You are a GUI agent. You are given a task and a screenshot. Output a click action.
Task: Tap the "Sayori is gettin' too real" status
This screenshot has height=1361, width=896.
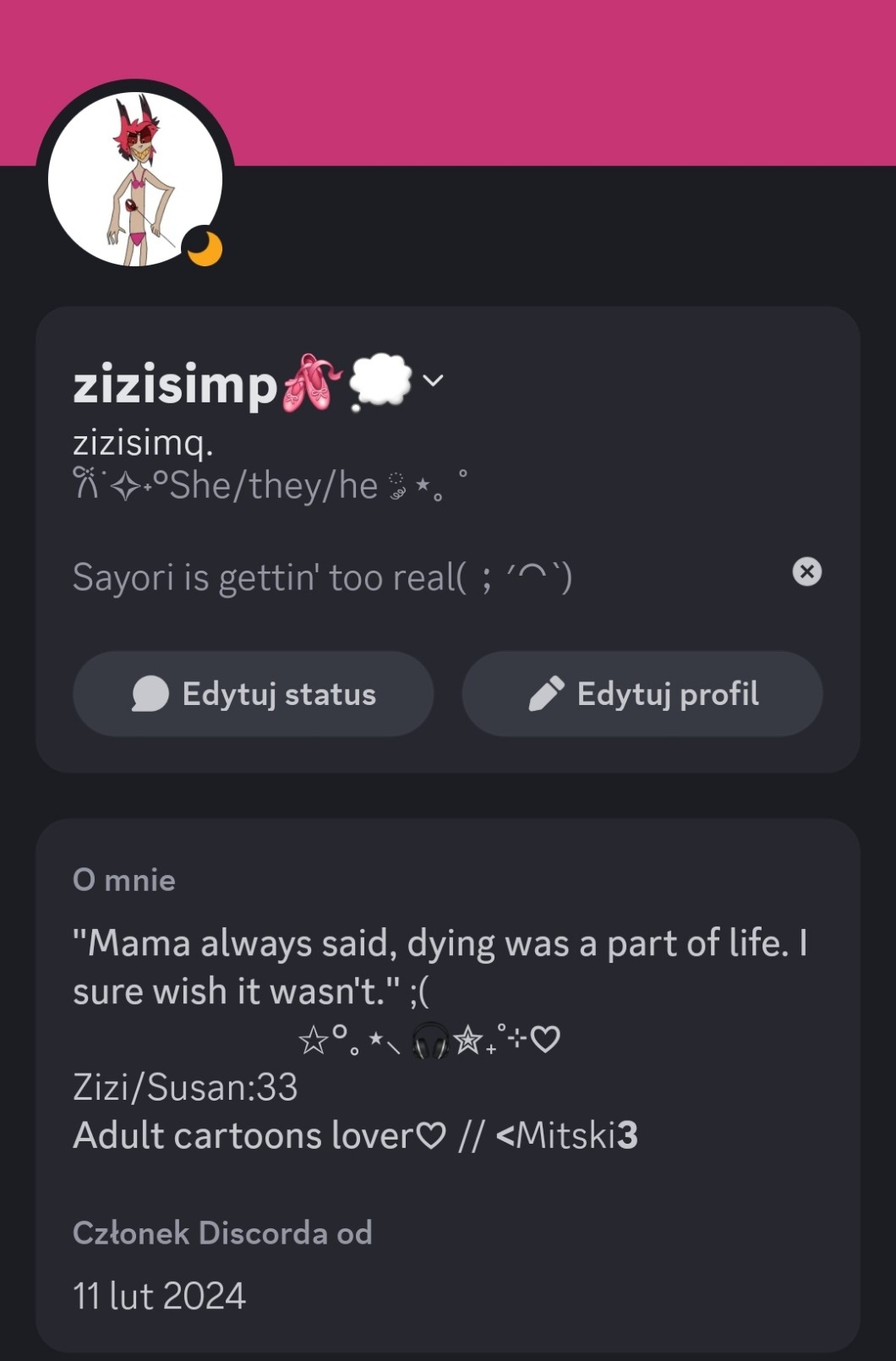click(321, 578)
